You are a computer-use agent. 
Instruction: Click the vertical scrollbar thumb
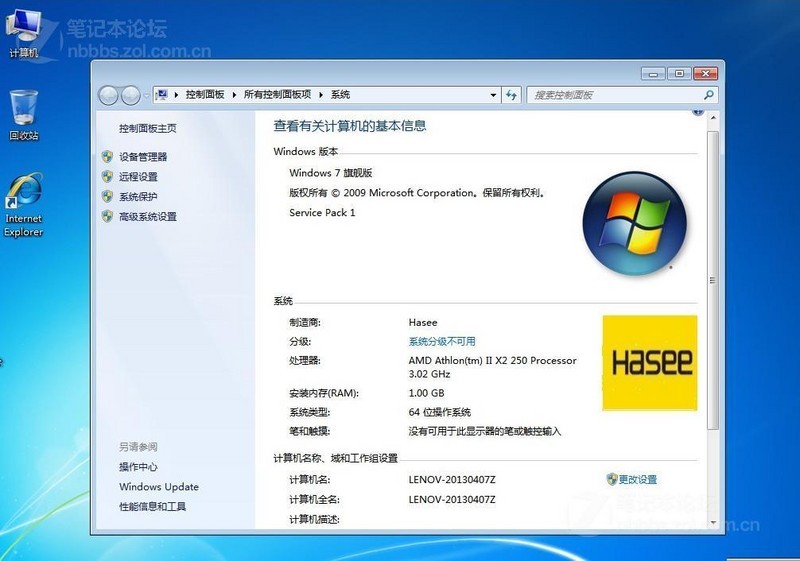pyautogui.click(x=713, y=280)
